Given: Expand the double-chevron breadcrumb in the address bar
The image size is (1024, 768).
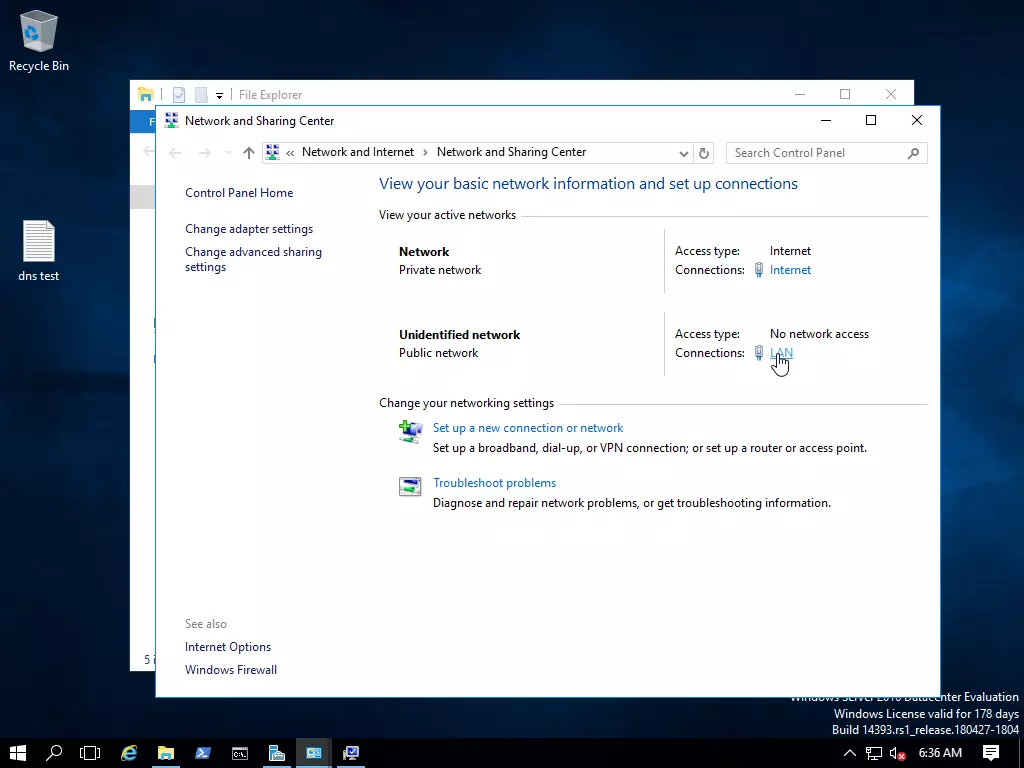Looking at the screenshot, I should (290, 153).
